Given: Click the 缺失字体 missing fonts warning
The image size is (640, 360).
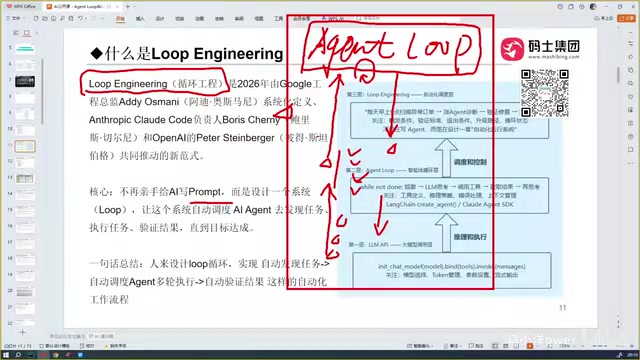Looking at the screenshot, I should pyautogui.click(x=116, y=346).
